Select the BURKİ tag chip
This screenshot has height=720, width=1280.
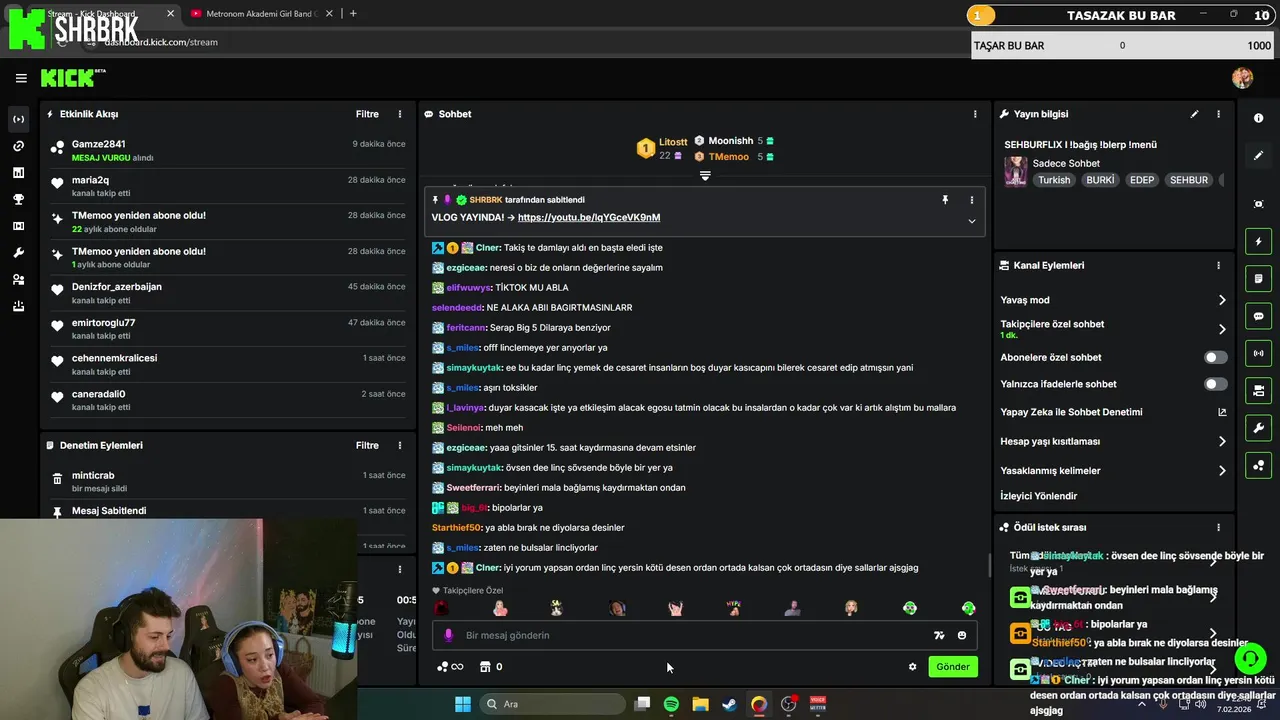coord(1100,180)
